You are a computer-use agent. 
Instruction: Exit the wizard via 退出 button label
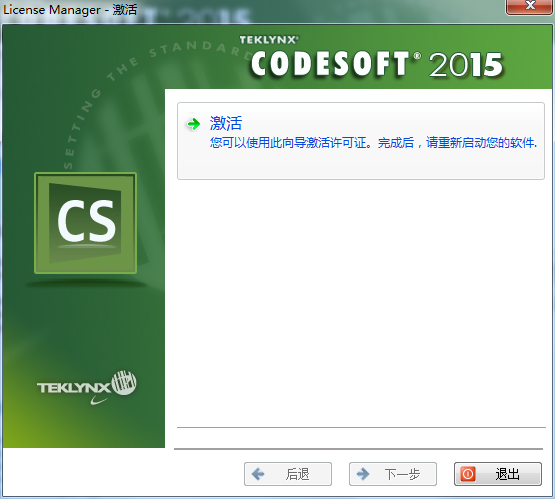coord(507,474)
